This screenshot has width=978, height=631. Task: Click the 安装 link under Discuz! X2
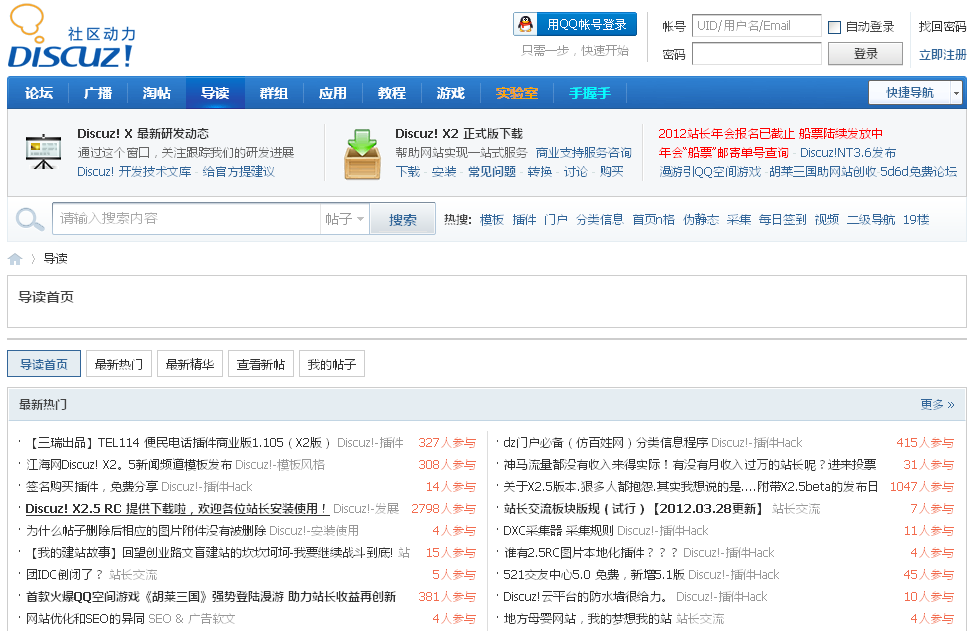444,171
